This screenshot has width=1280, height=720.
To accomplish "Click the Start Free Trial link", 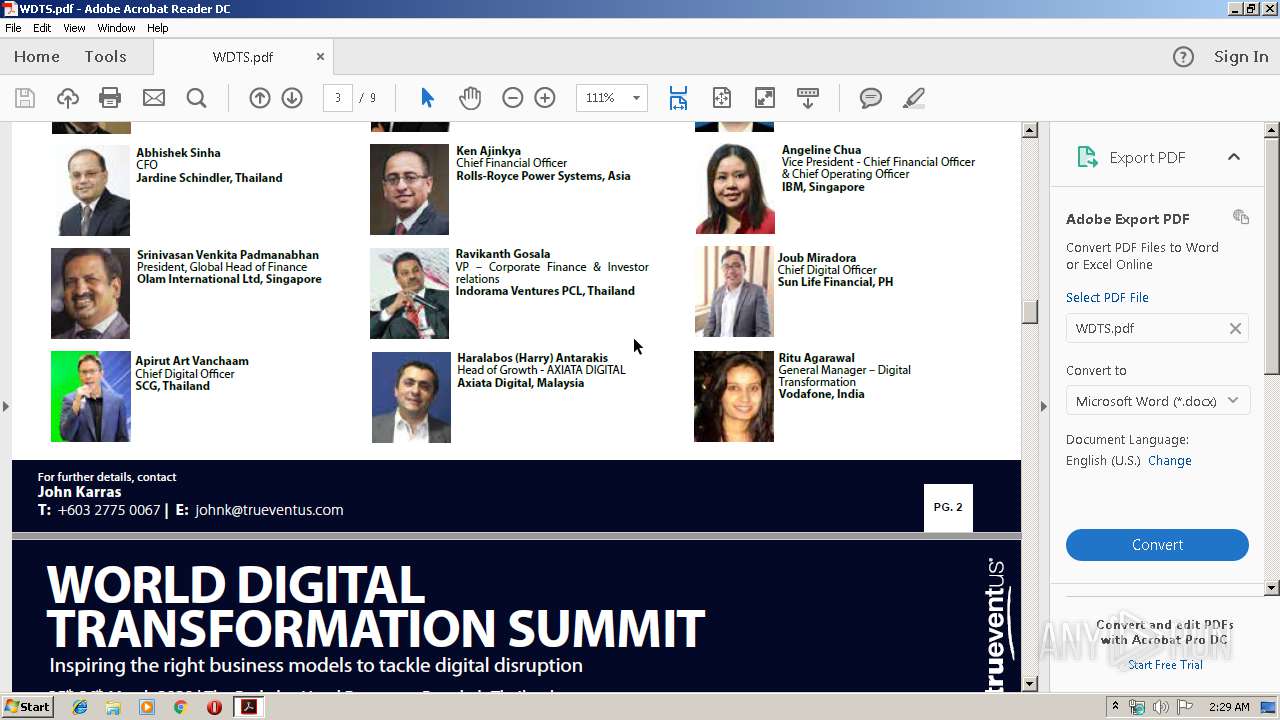I will 1165,665.
